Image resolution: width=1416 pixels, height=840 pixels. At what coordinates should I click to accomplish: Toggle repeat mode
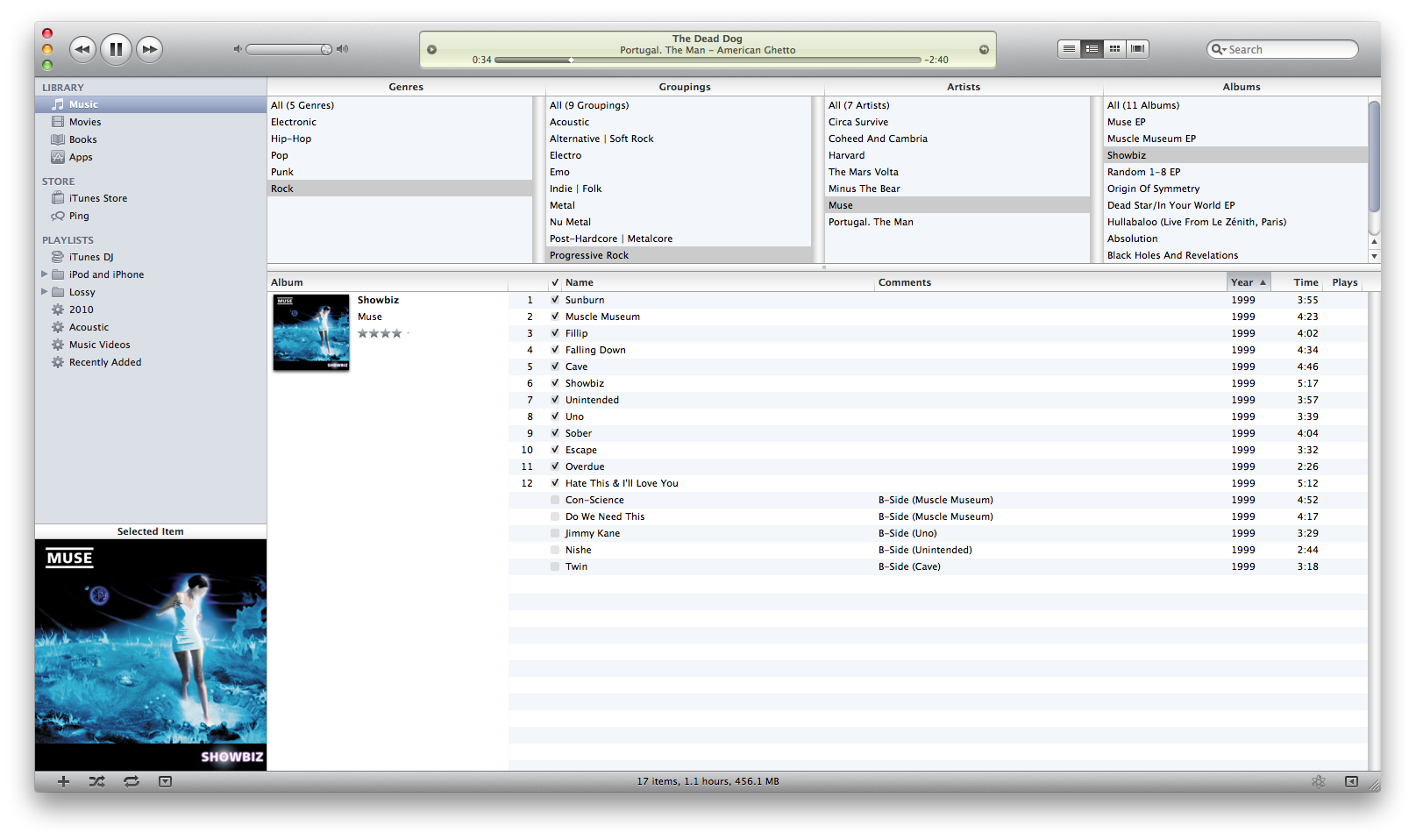[132, 781]
